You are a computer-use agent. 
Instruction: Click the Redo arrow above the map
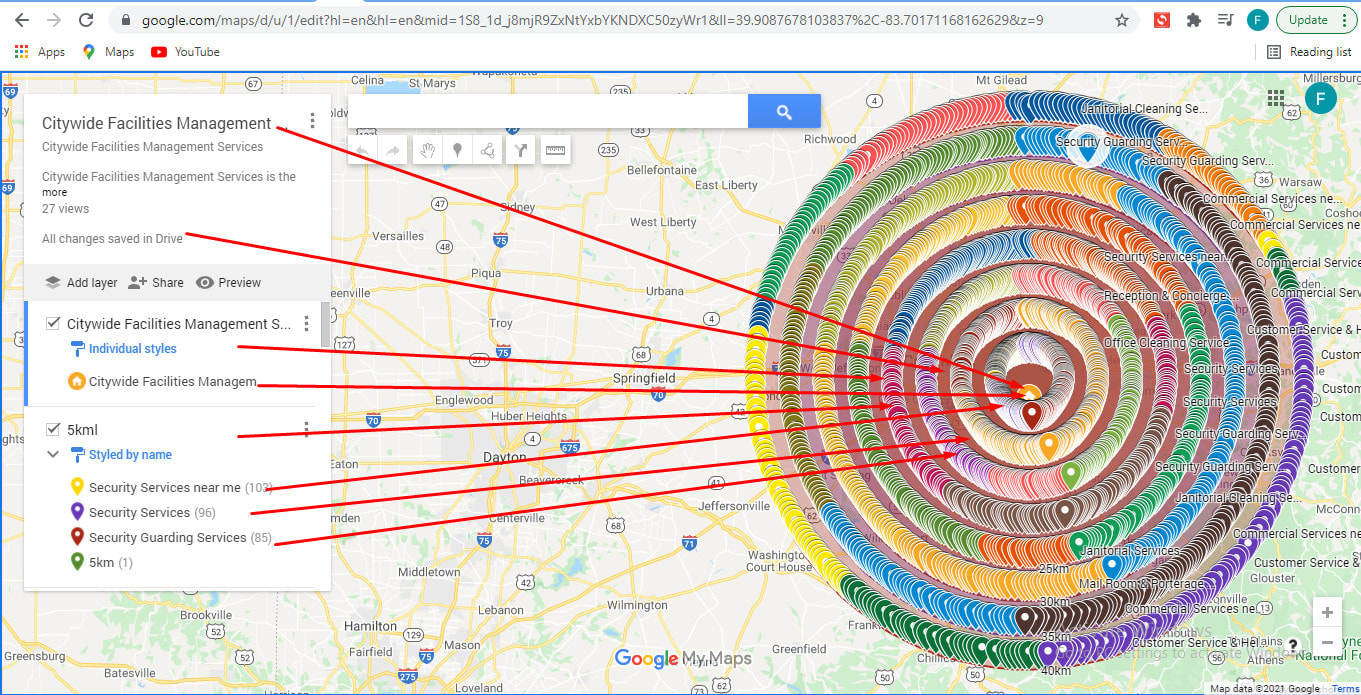(x=392, y=150)
